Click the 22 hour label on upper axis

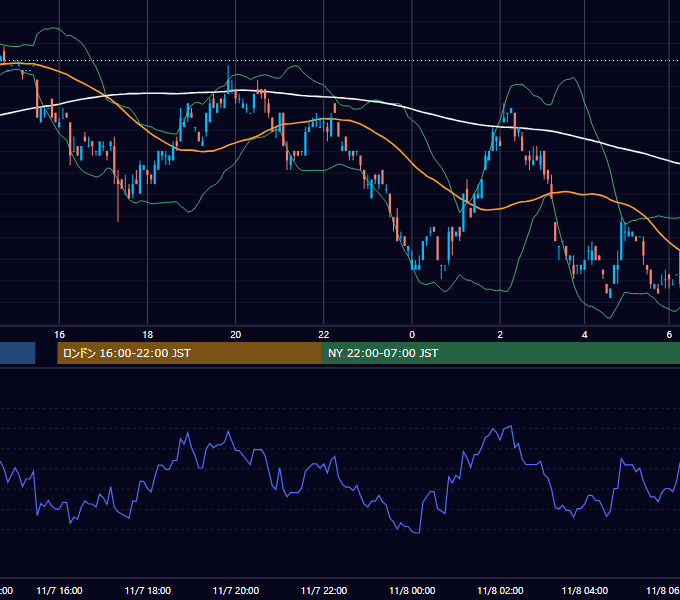[324, 335]
